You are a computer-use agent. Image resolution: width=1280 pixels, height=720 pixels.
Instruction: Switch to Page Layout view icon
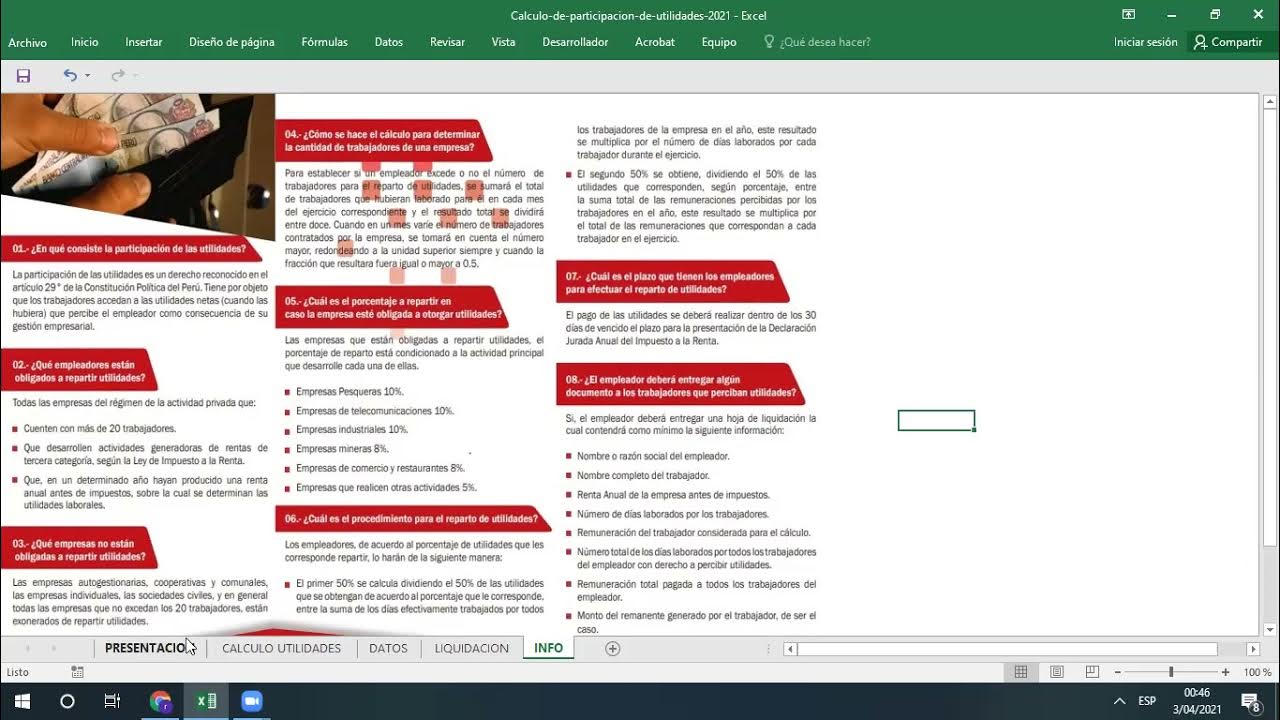(x=1057, y=672)
